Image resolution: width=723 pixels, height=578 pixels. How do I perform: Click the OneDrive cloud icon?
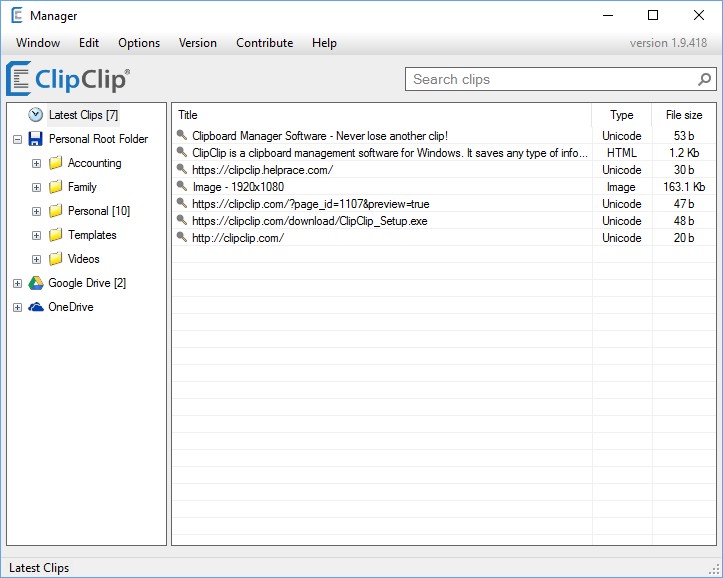pyautogui.click(x=36, y=307)
